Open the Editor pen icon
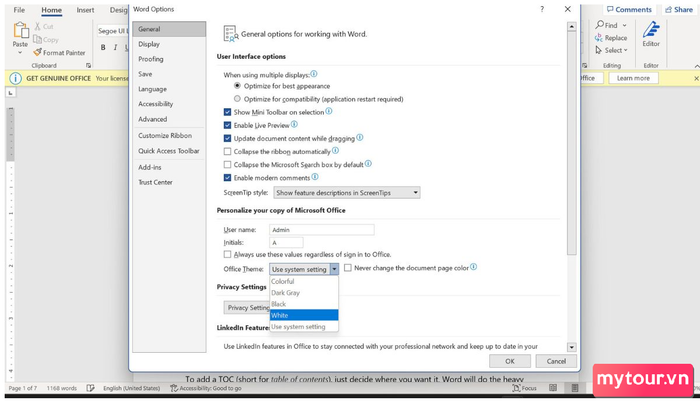This screenshot has width=700, height=405. click(x=651, y=30)
